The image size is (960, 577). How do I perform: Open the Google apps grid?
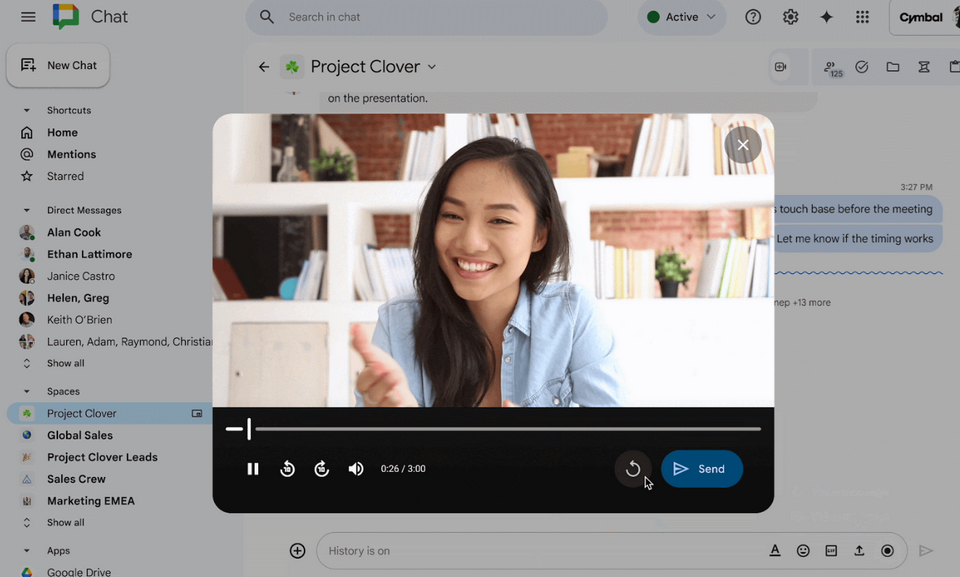(862, 17)
